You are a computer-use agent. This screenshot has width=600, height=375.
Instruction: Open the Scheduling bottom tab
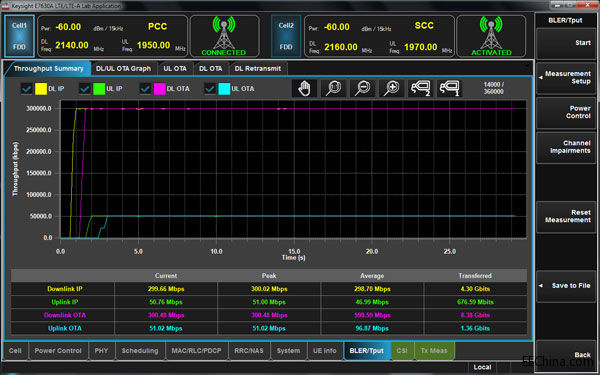click(140, 351)
